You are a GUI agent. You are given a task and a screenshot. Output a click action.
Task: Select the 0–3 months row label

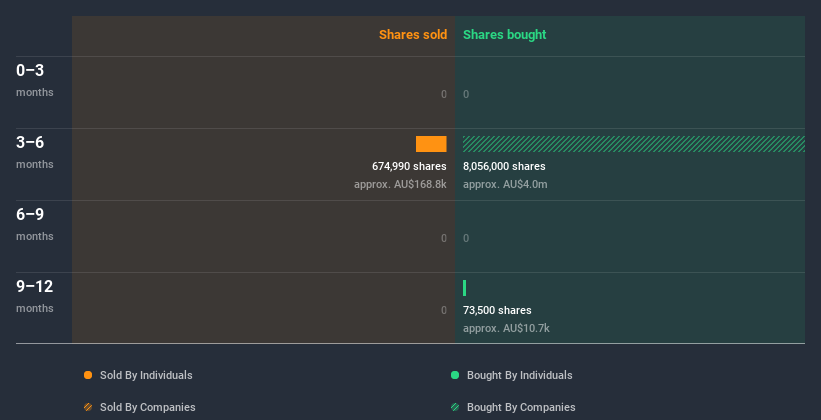point(35,80)
